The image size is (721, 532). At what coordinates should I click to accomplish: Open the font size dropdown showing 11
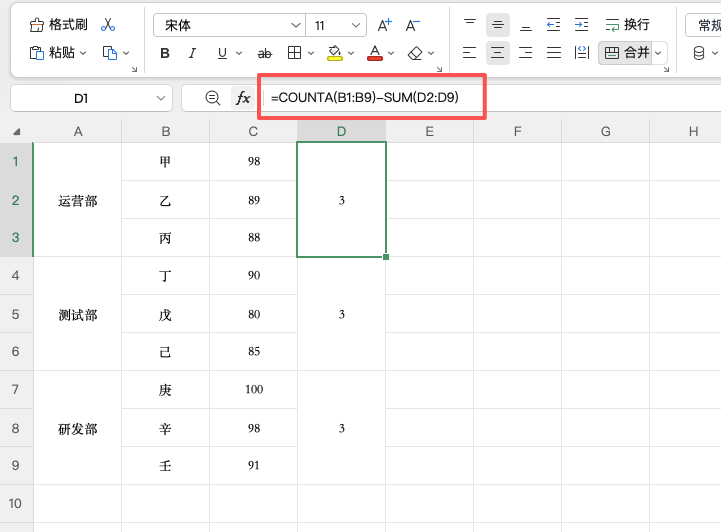tap(336, 25)
